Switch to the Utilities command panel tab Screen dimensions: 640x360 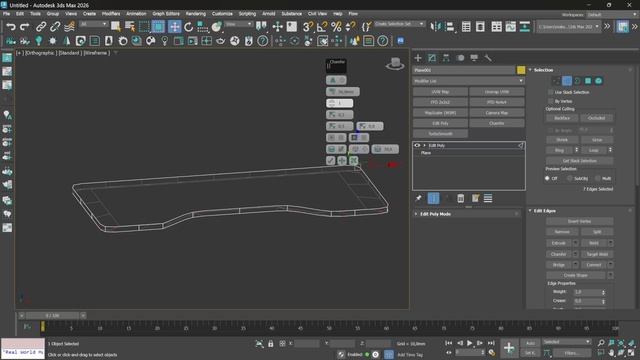(x=488, y=58)
